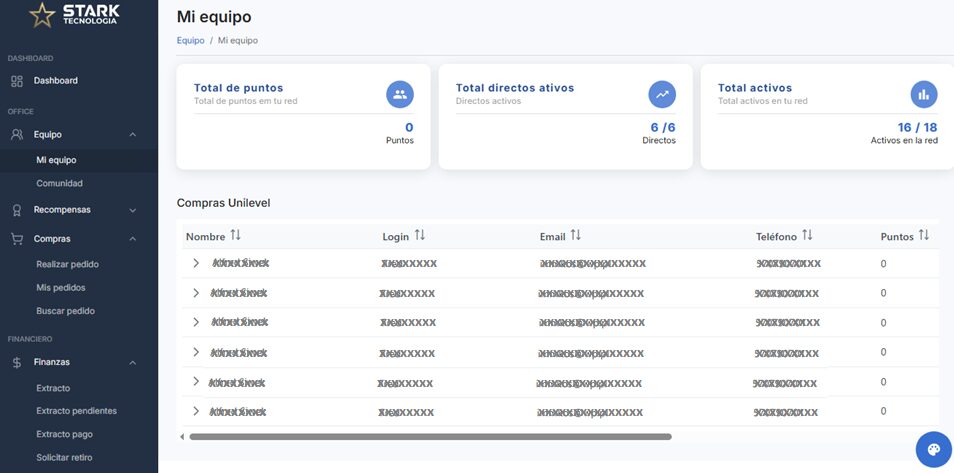Go to Solicitar retiro page
This screenshot has height=473, width=954.
point(65,458)
